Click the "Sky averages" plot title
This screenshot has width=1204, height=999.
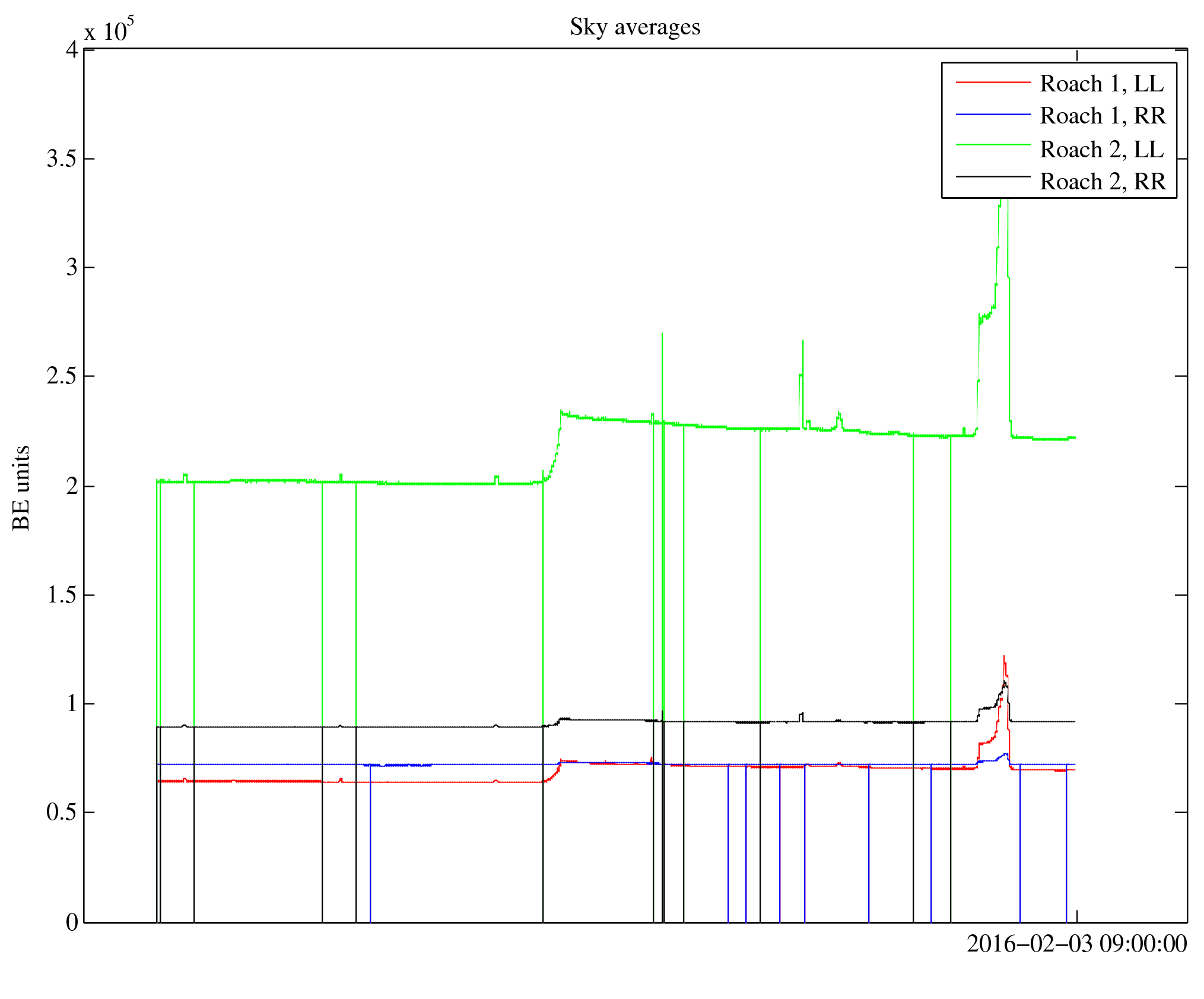[635, 27]
